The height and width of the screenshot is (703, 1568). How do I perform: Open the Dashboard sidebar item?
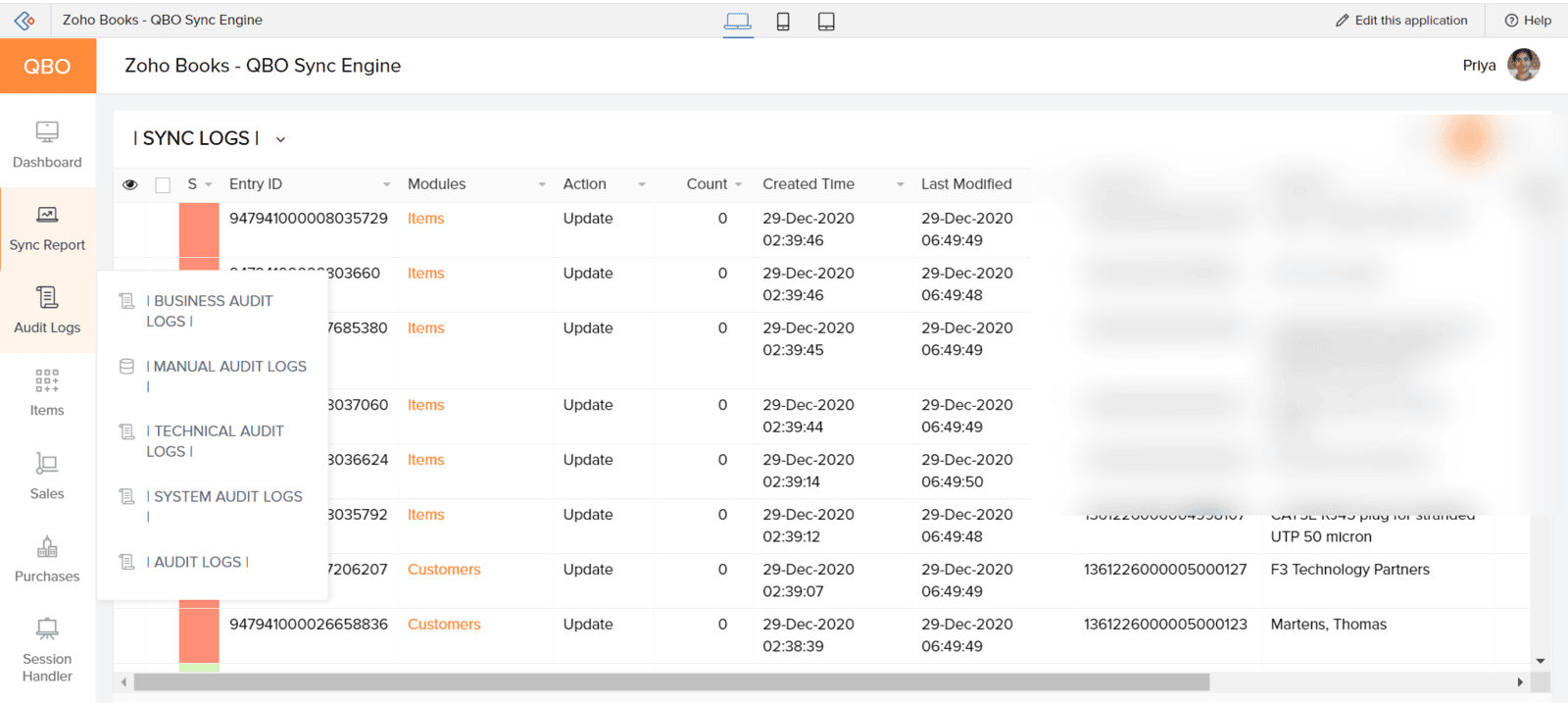tap(47, 145)
